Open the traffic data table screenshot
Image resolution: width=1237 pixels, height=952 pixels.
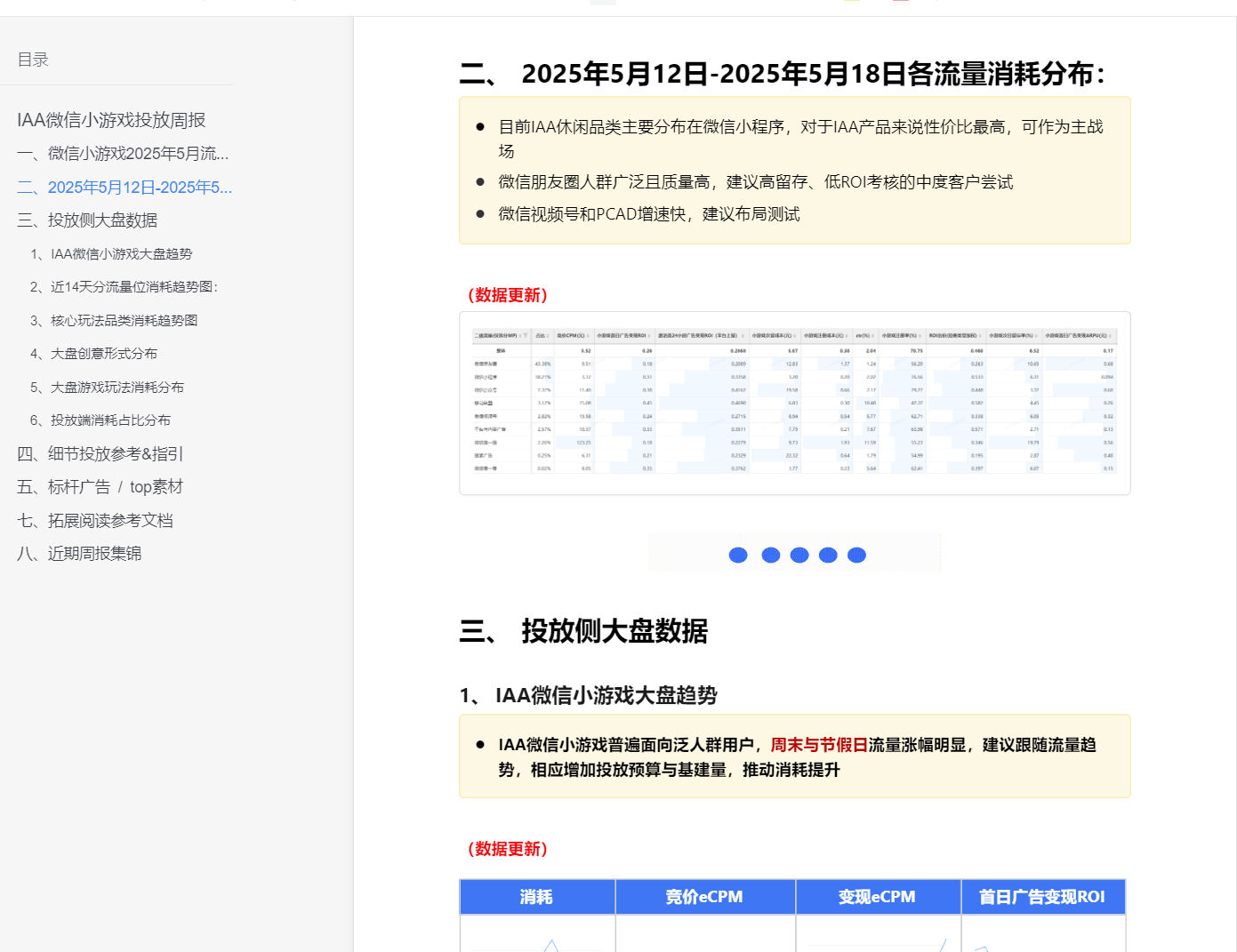tap(794, 403)
